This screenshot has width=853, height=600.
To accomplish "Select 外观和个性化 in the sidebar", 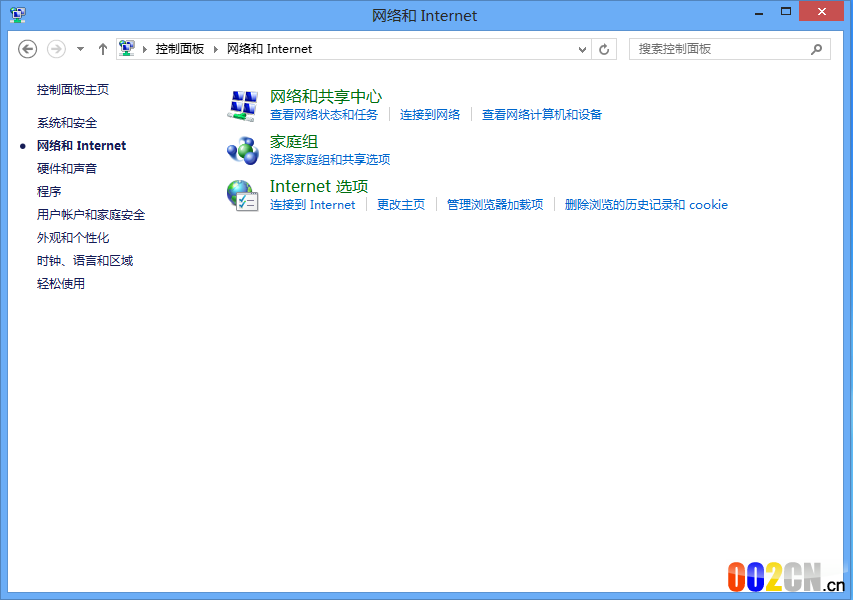I will pyautogui.click(x=73, y=238).
